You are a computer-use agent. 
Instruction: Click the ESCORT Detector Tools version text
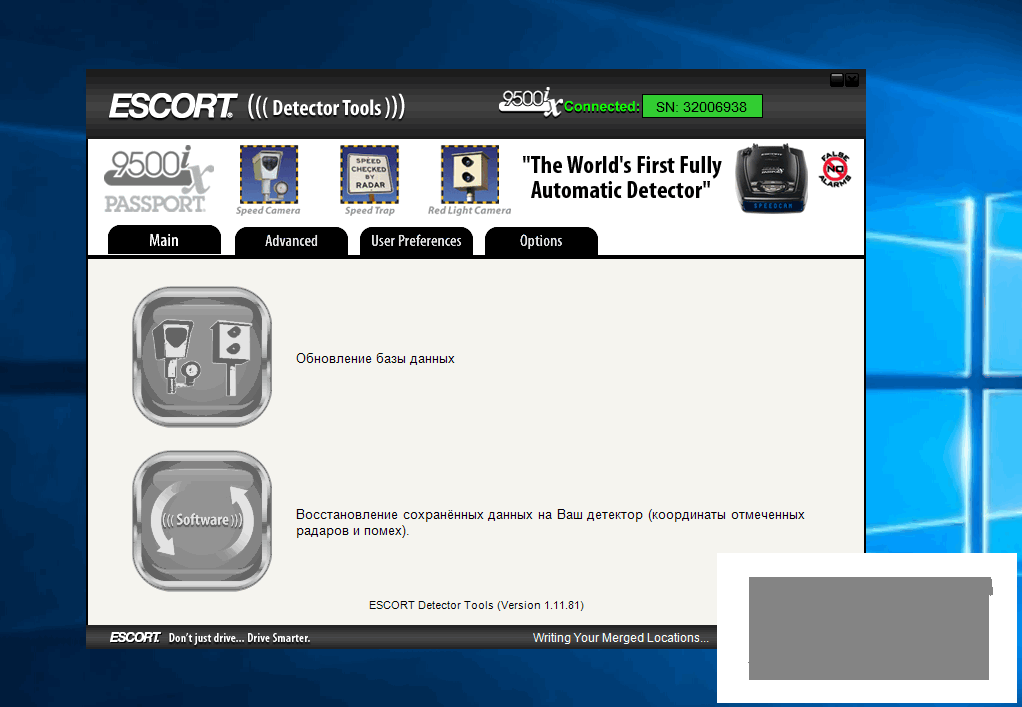click(476, 605)
